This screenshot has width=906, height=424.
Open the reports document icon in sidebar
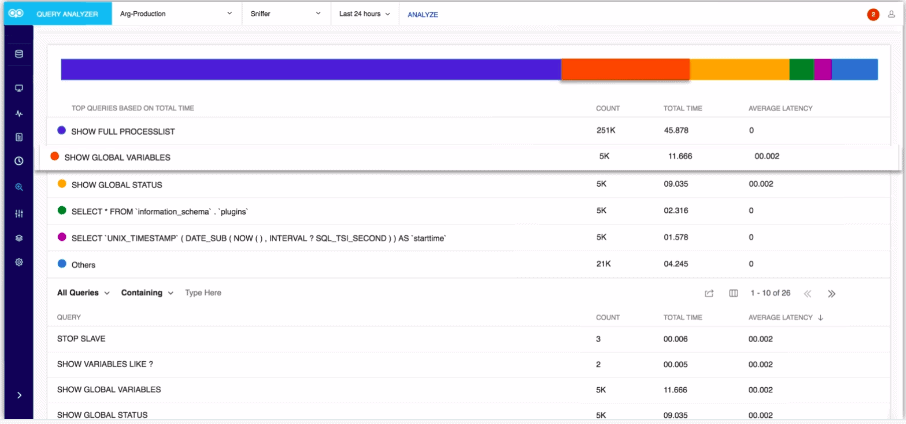click(x=19, y=137)
